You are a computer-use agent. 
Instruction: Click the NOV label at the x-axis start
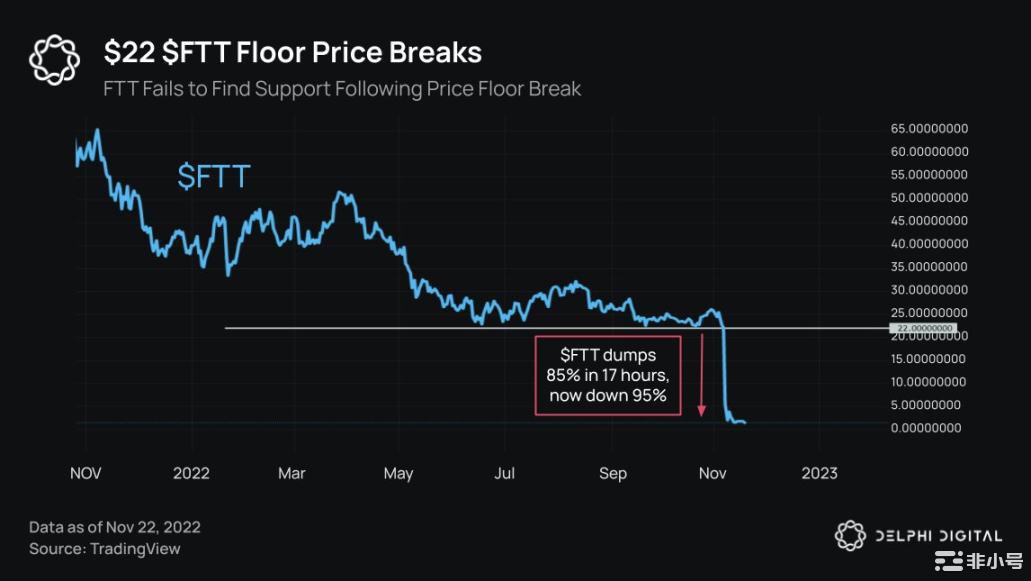pyautogui.click(x=86, y=473)
